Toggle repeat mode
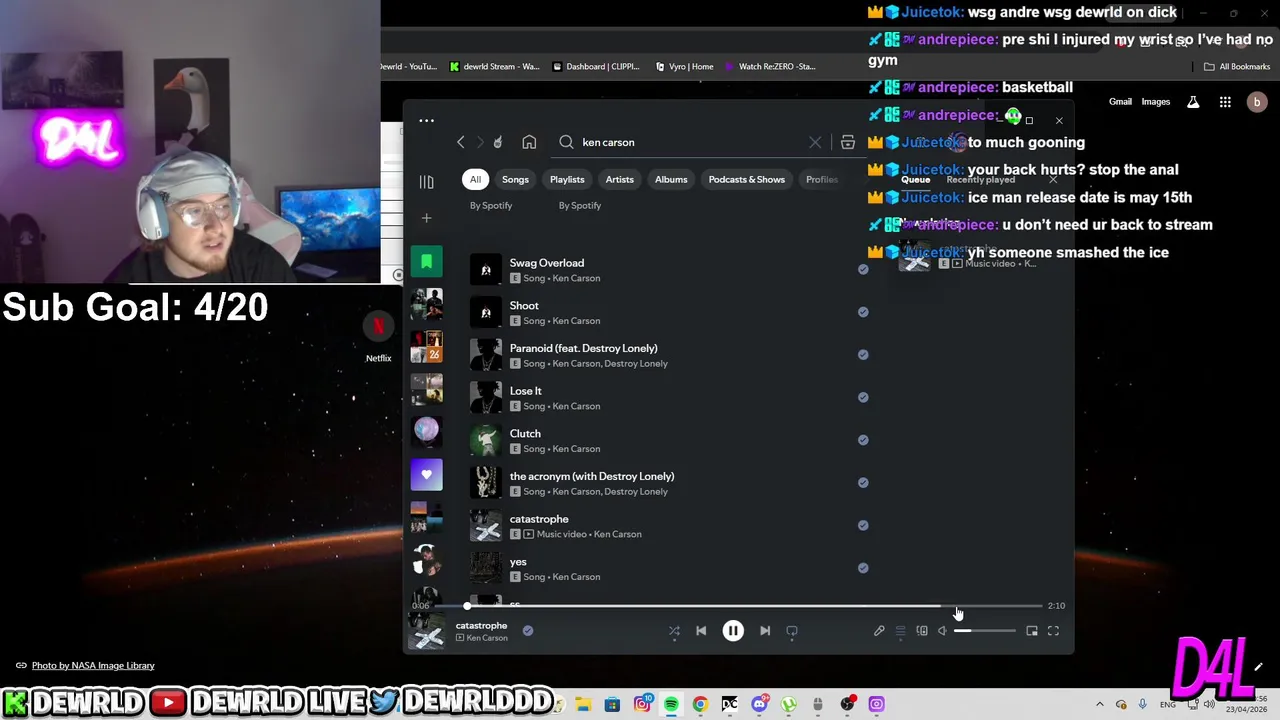The height and width of the screenshot is (720, 1280). pos(792,631)
